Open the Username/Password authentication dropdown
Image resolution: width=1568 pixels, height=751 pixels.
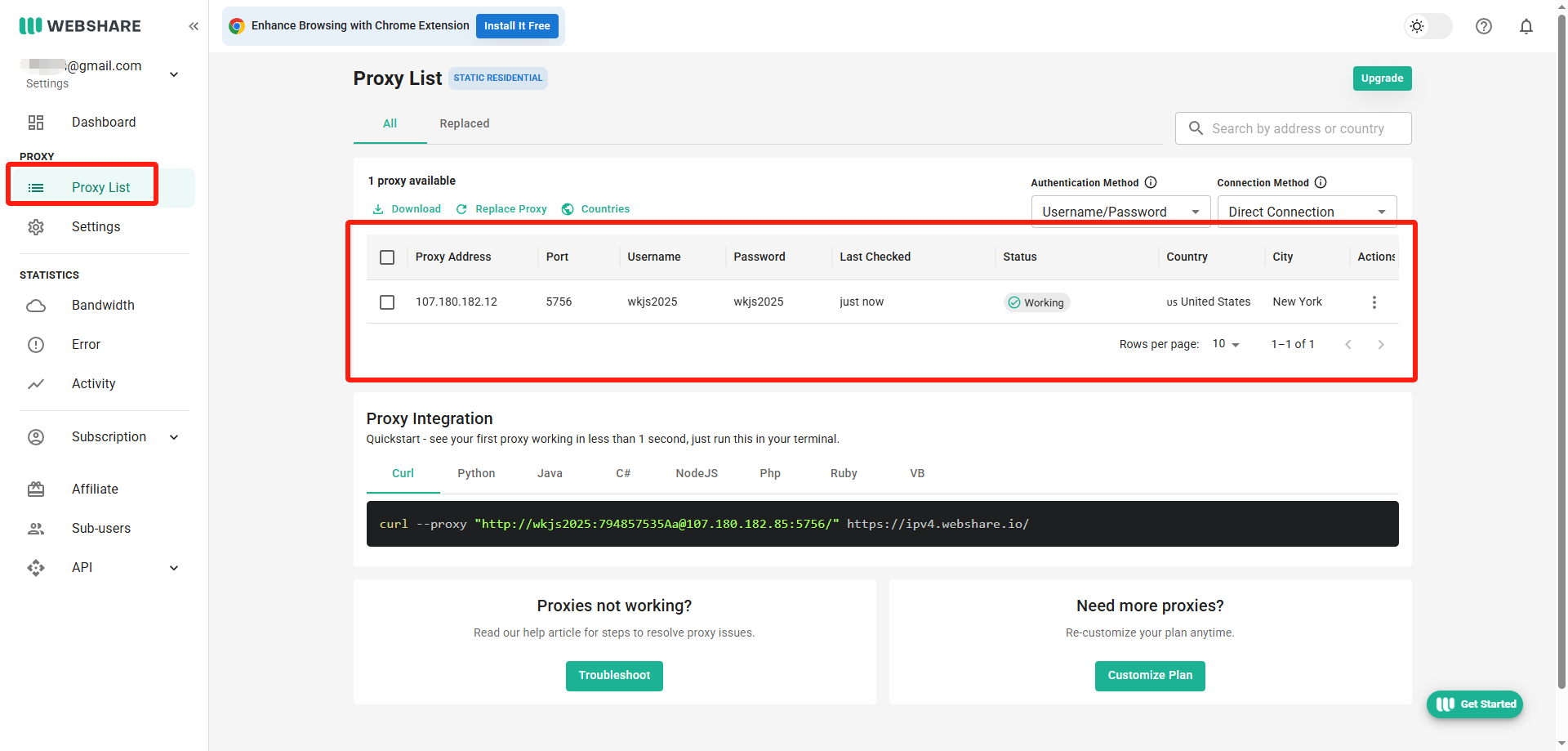(x=1120, y=212)
